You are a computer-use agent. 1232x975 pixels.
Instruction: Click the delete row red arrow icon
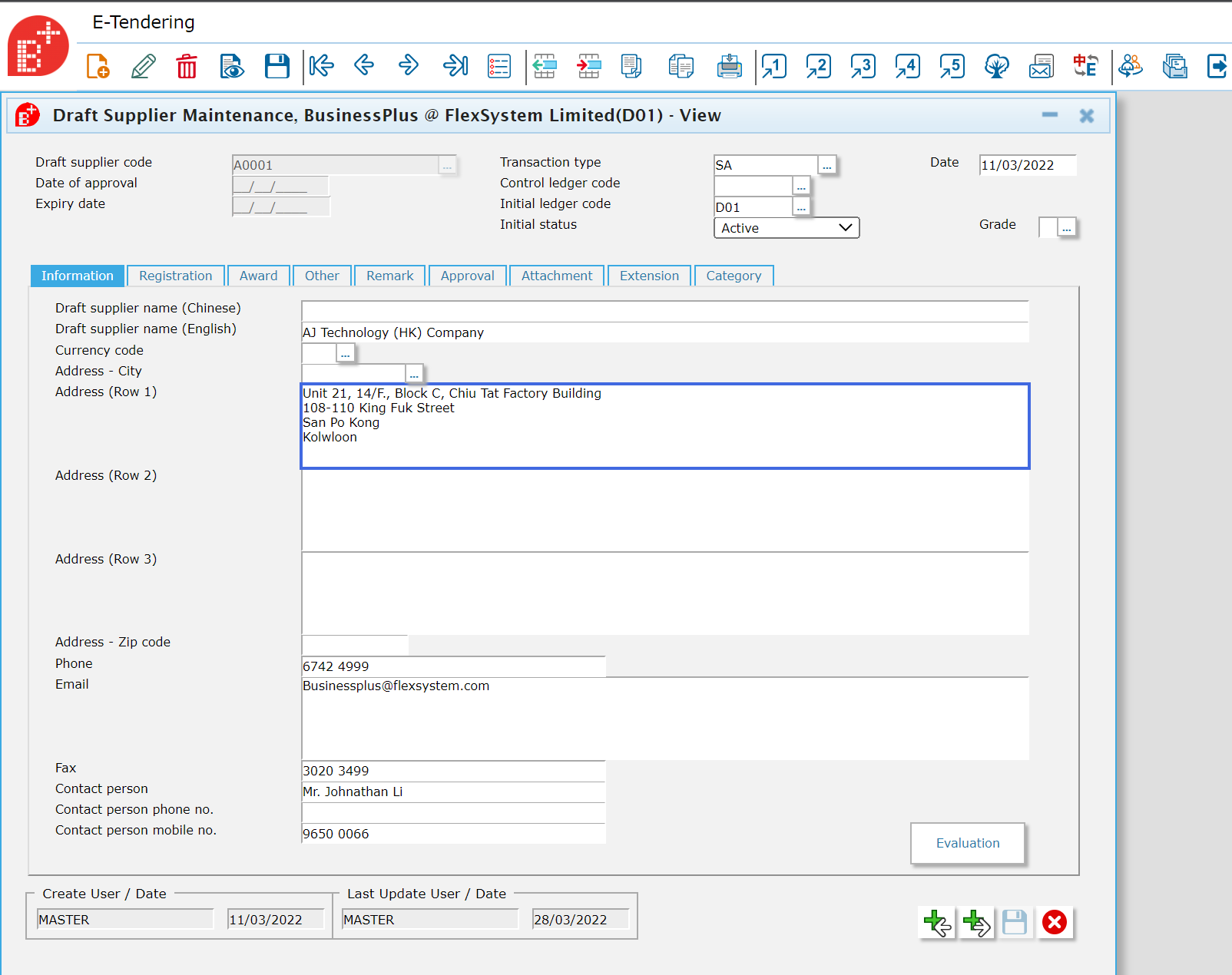[x=589, y=66]
